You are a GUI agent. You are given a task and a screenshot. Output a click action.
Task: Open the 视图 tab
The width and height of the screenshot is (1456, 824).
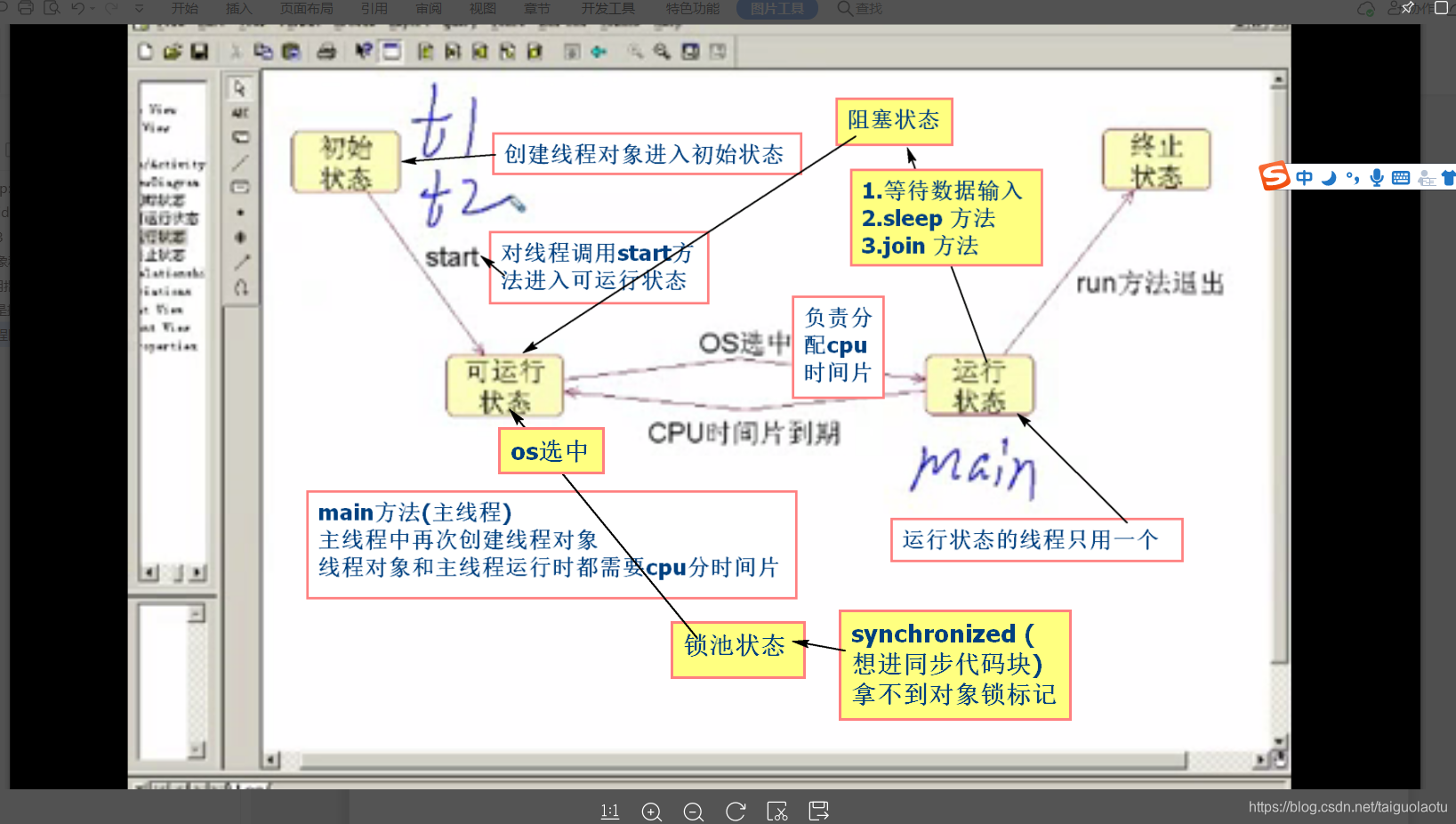(x=482, y=8)
